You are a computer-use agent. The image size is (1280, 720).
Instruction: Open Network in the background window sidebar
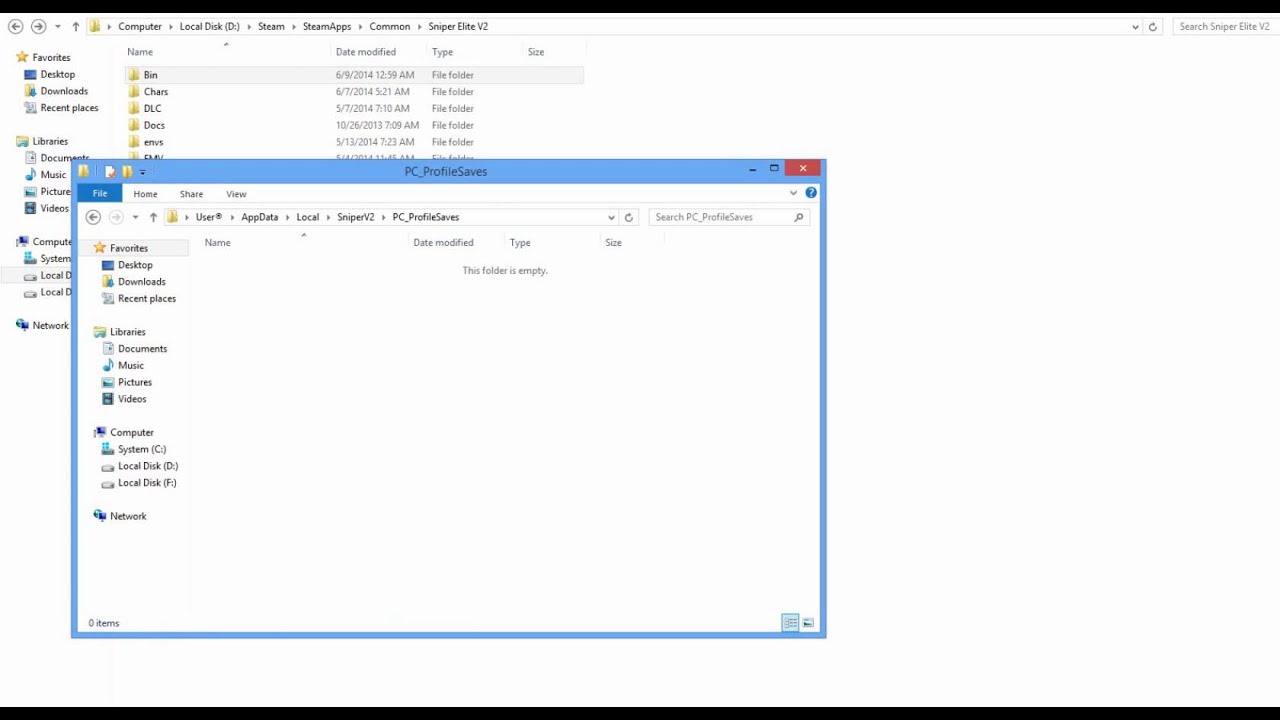pyautogui.click(x=50, y=325)
